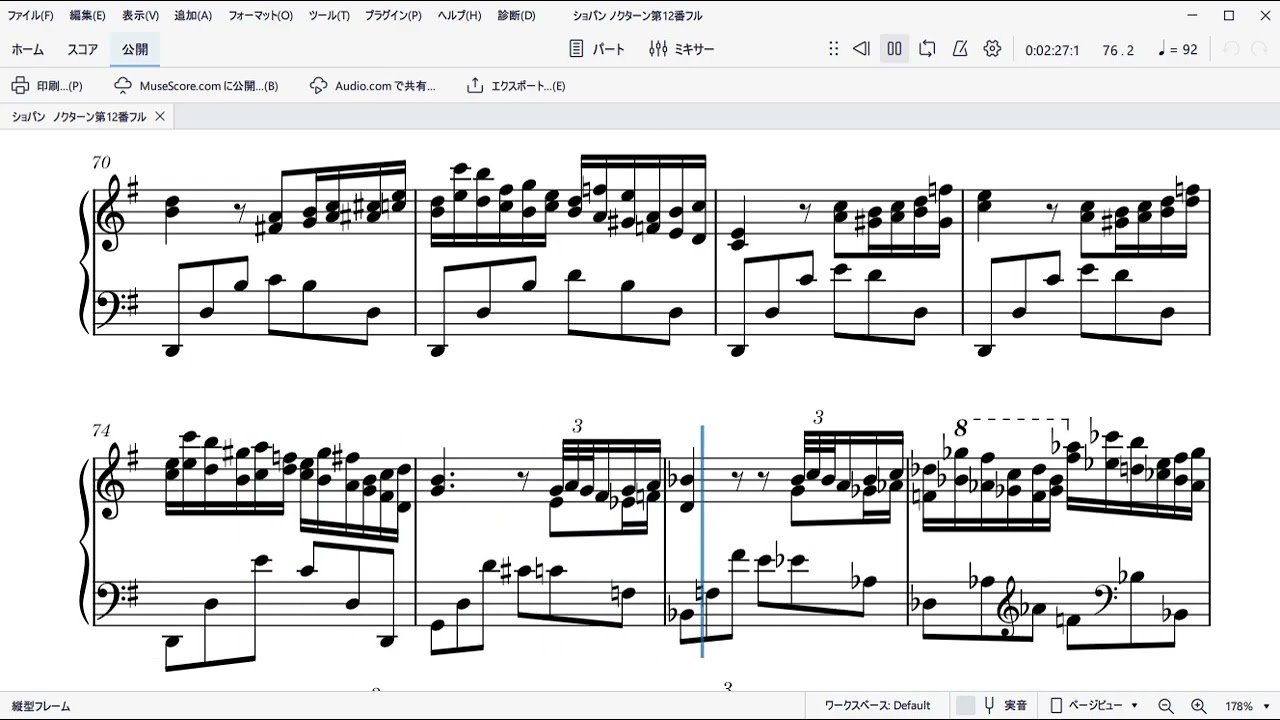Maximize the MuseScore window
Viewport: 1280px width, 720px height.
pyautogui.click(x=1229, y=15)
